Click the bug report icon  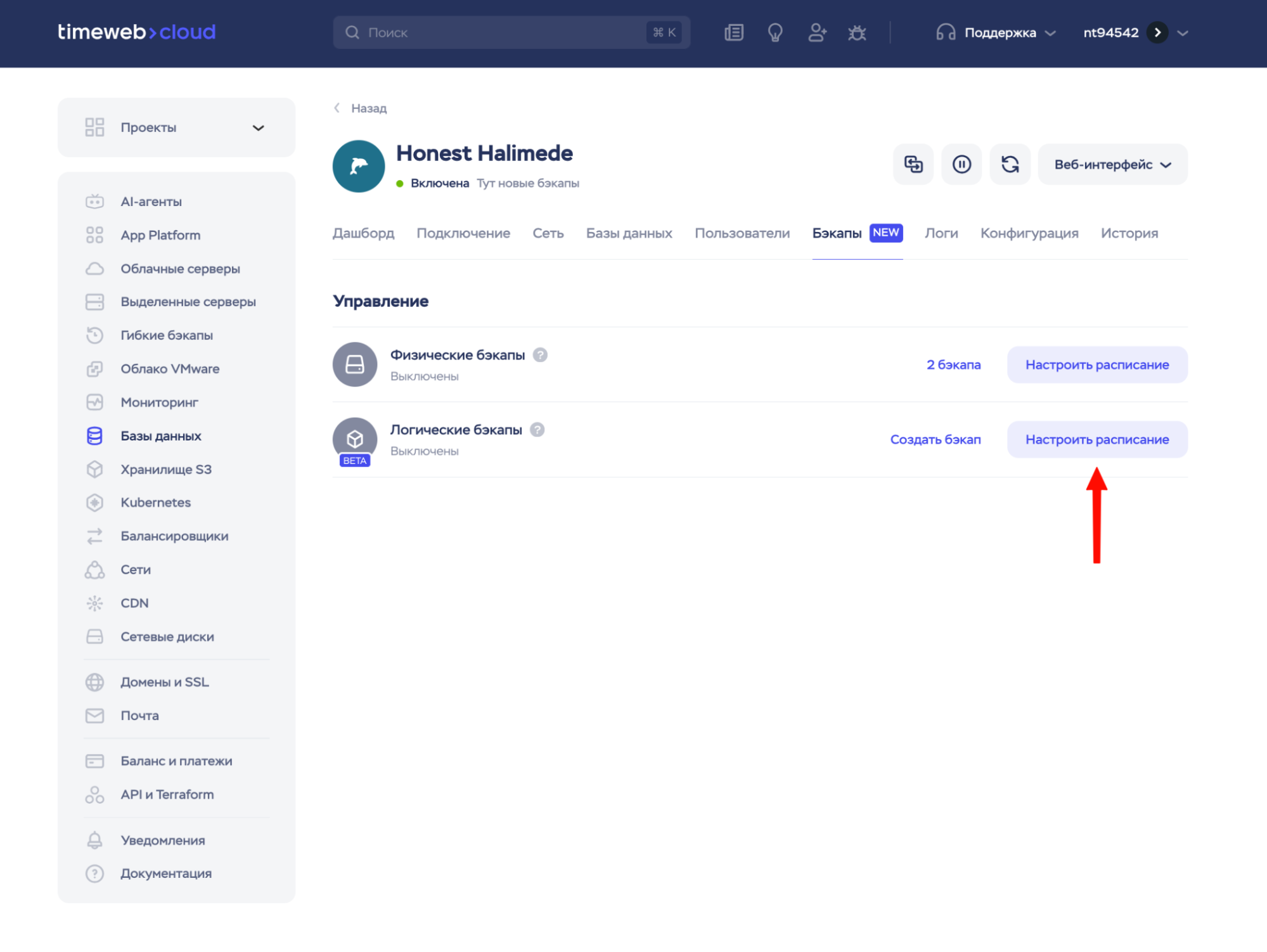point(857,32)
